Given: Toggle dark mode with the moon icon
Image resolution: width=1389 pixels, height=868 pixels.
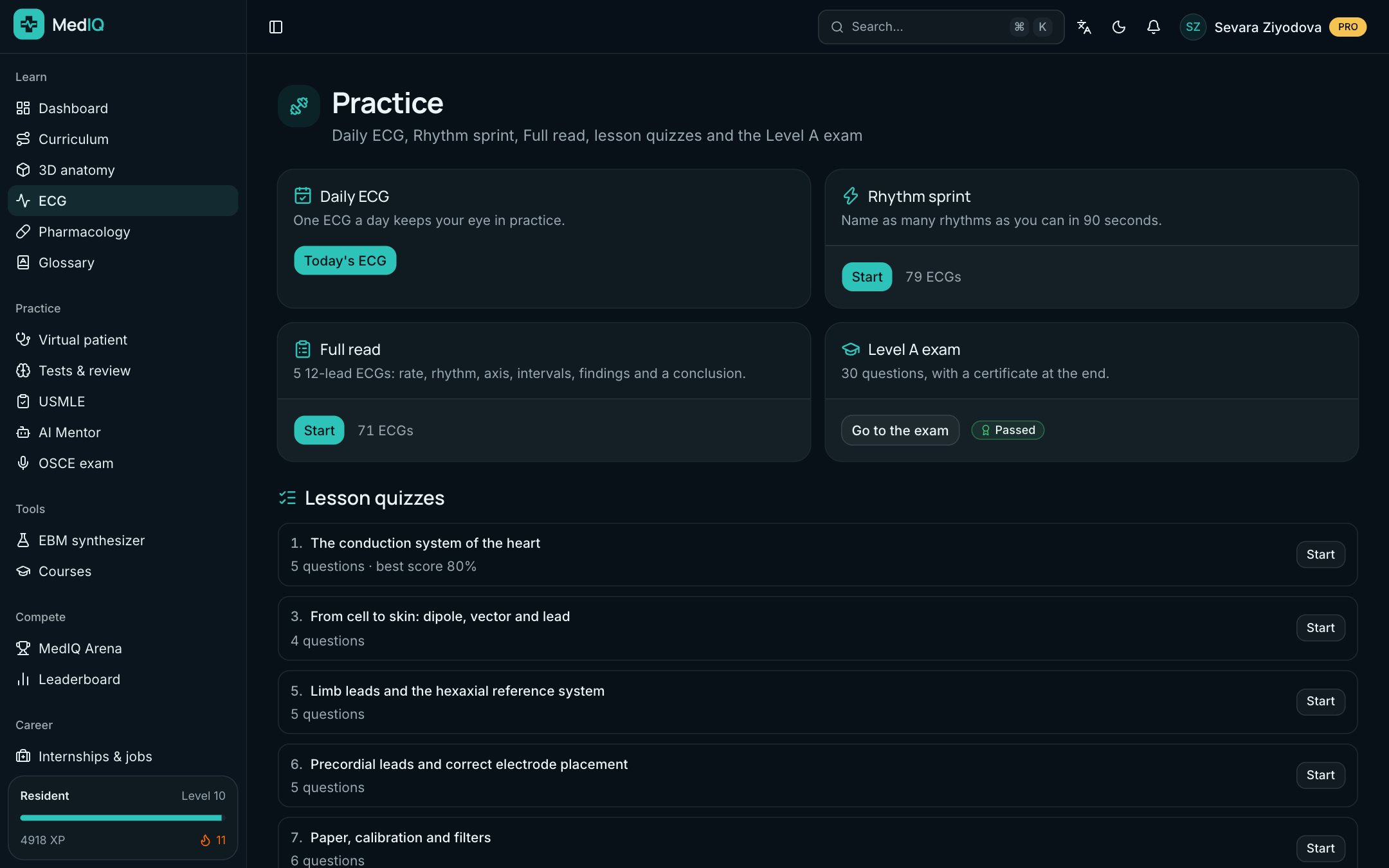Looking at the screenshot, I should (x=1119, y=27).
